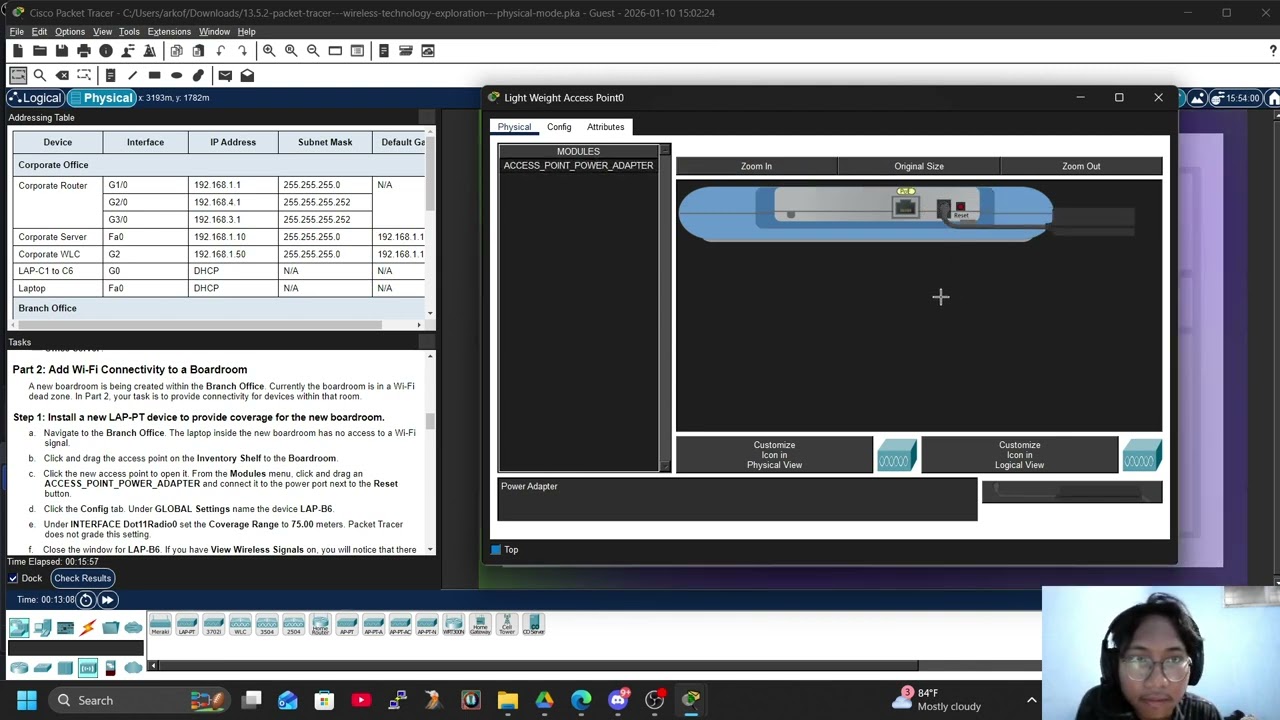This screenshot has width=1280, height=720.
Task: Click the Zoom In button for device view
Action: pos(756,166)
